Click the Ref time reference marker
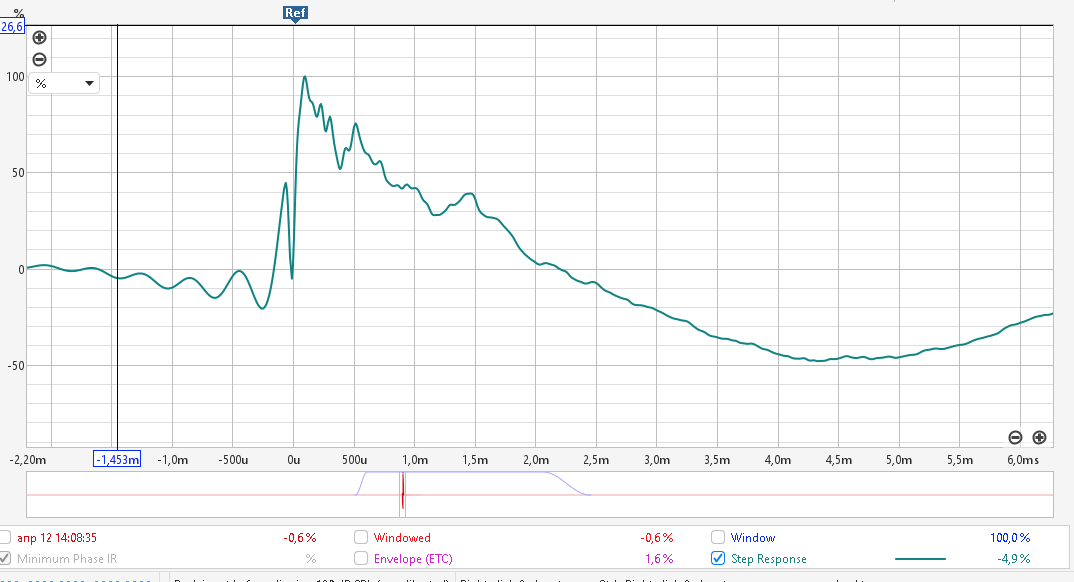The image size is (1074, 582). click(x=294, y=13)
